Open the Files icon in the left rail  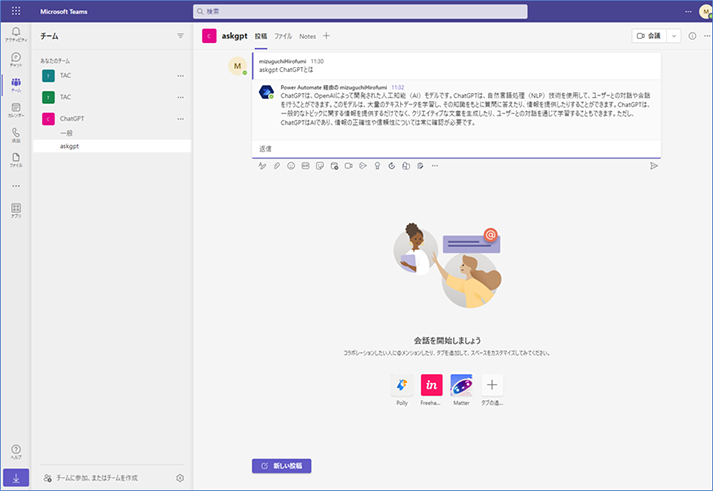pos(16,160)
